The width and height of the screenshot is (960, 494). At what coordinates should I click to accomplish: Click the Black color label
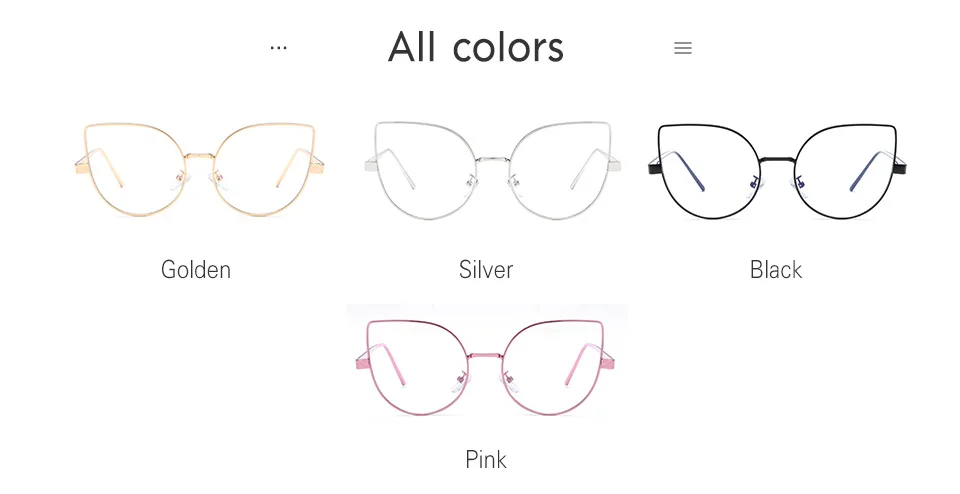(776, 270)
